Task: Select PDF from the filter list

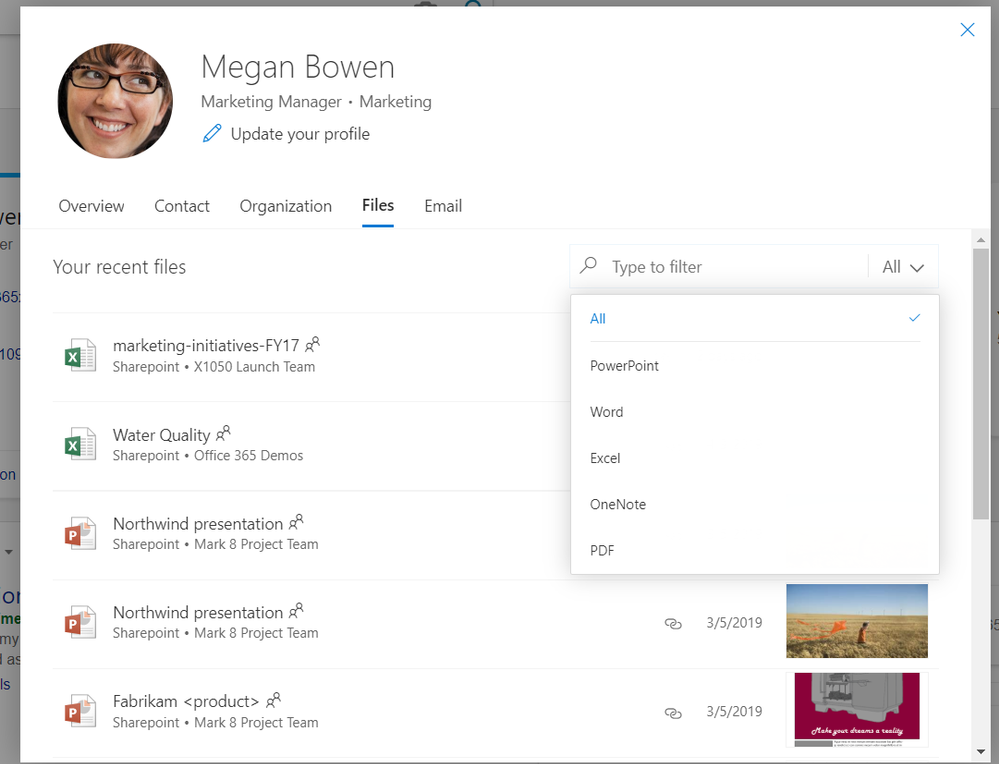Action: (601, 550)
